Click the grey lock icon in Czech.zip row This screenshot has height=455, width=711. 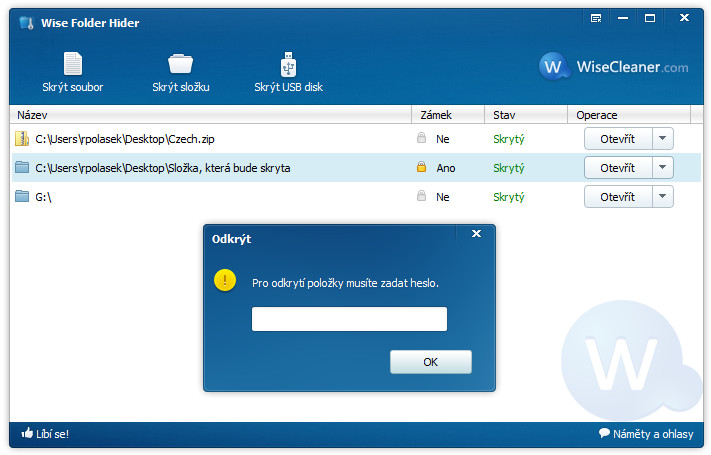(x=421, y=137)
